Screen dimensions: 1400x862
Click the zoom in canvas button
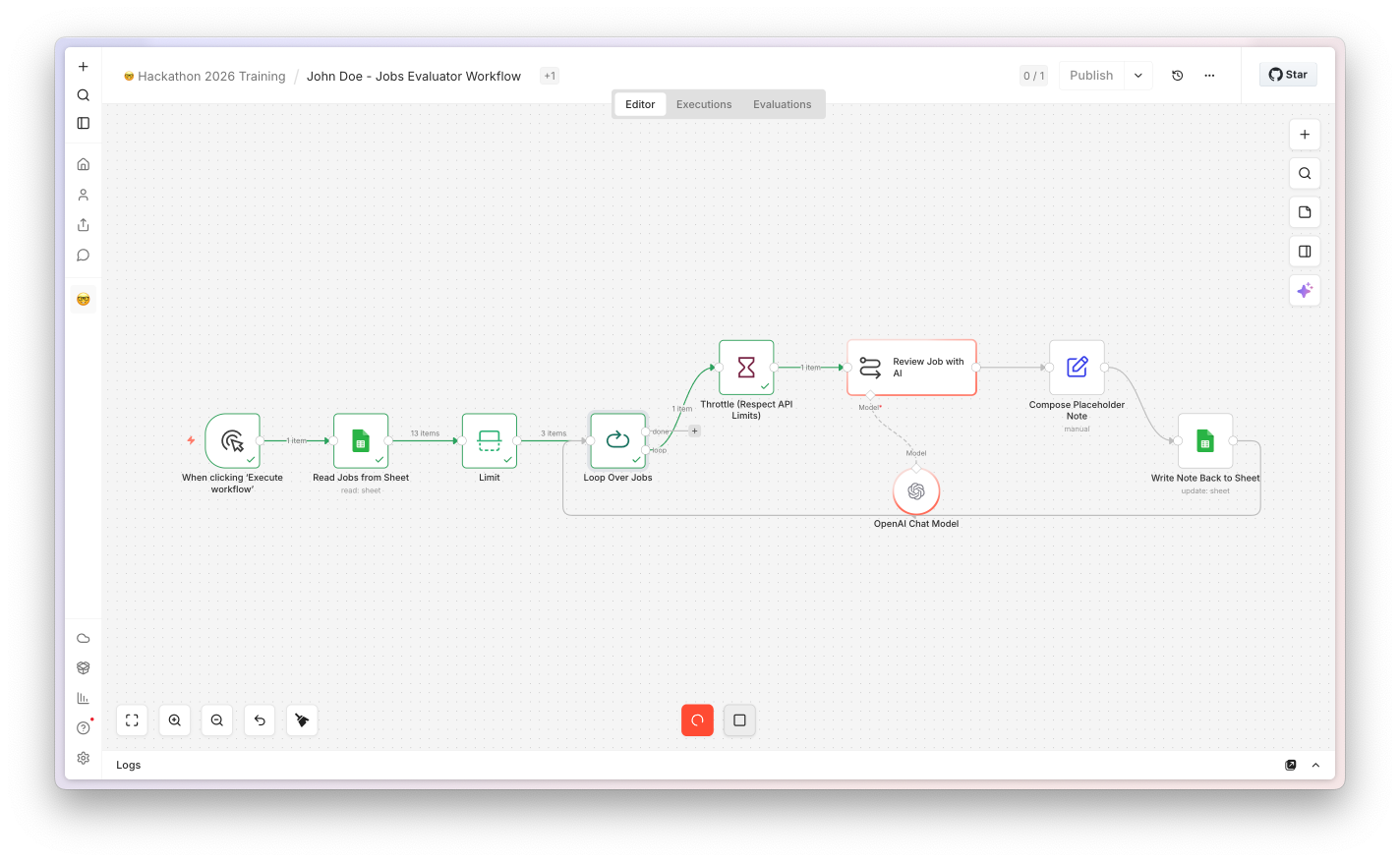[174, 720]
